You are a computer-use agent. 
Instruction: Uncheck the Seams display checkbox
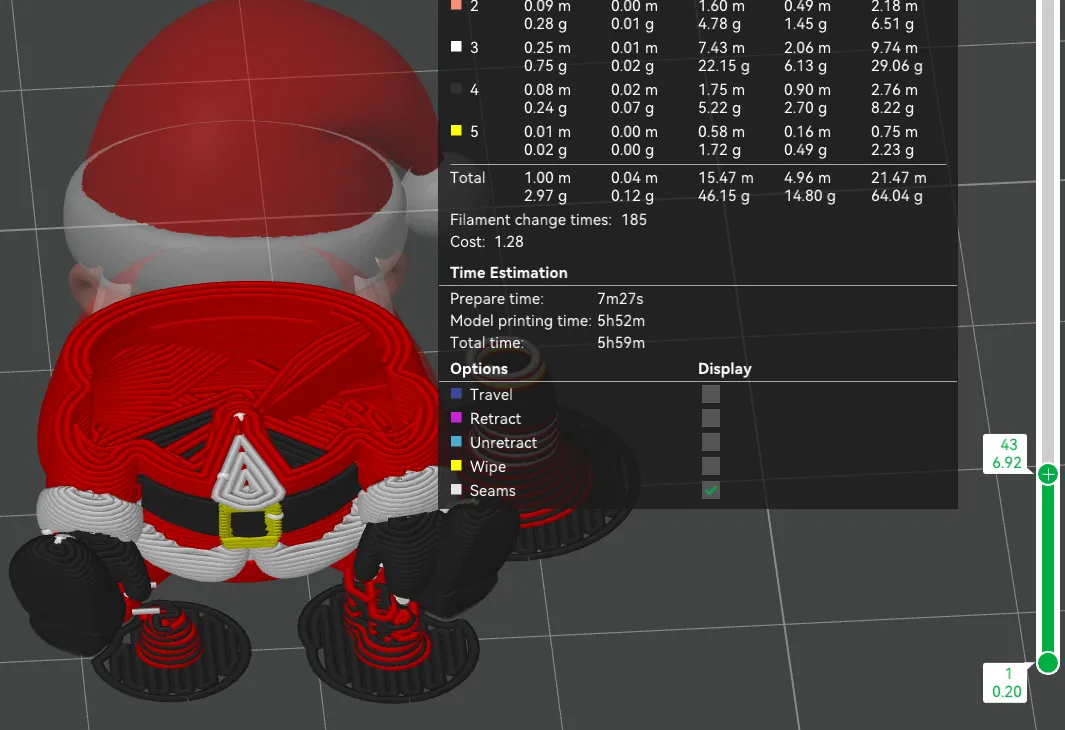[710, 490]
